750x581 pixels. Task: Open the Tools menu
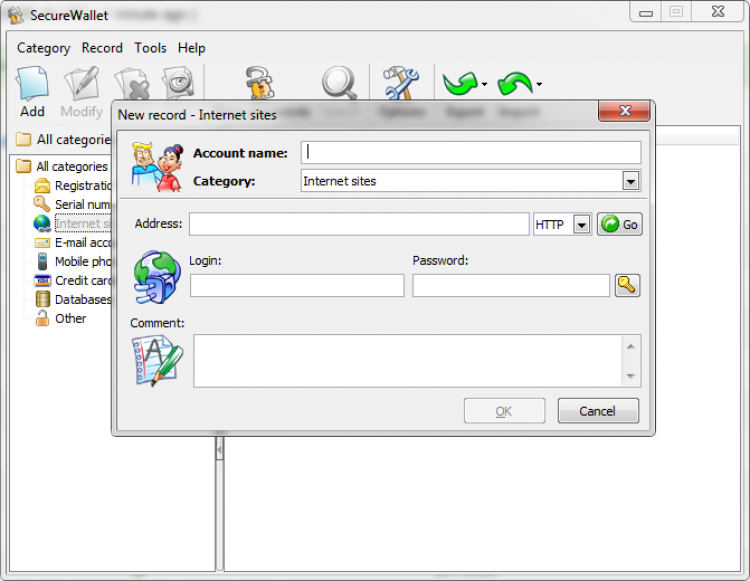click(x=150, y=48)
